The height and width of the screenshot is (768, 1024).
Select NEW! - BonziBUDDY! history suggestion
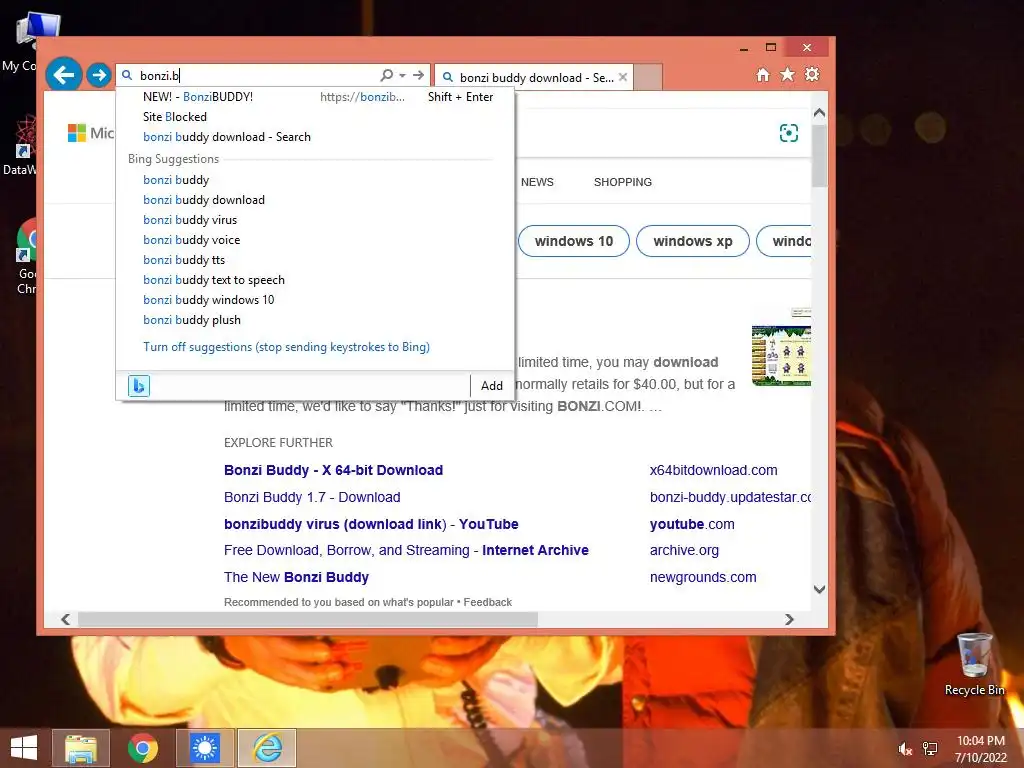315,97
